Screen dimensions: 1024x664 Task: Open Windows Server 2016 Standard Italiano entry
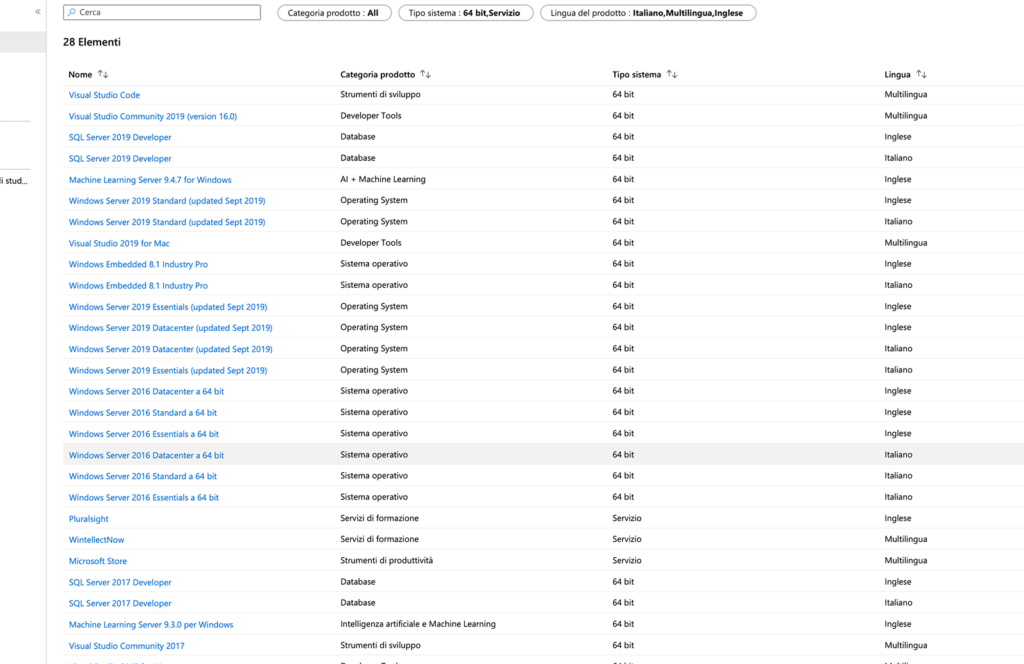pos(142,476)
